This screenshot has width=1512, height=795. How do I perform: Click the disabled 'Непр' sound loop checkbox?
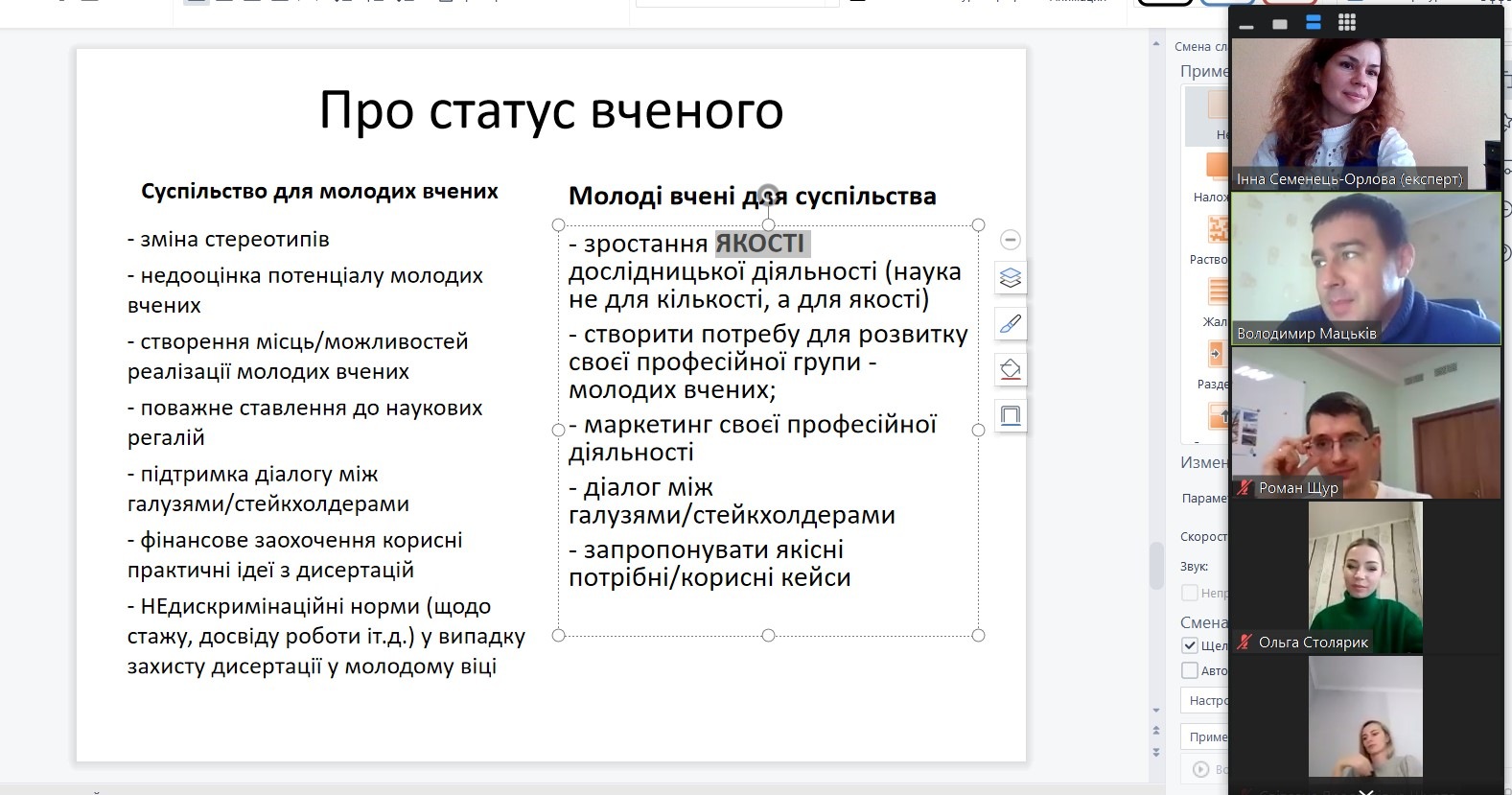1190,593
